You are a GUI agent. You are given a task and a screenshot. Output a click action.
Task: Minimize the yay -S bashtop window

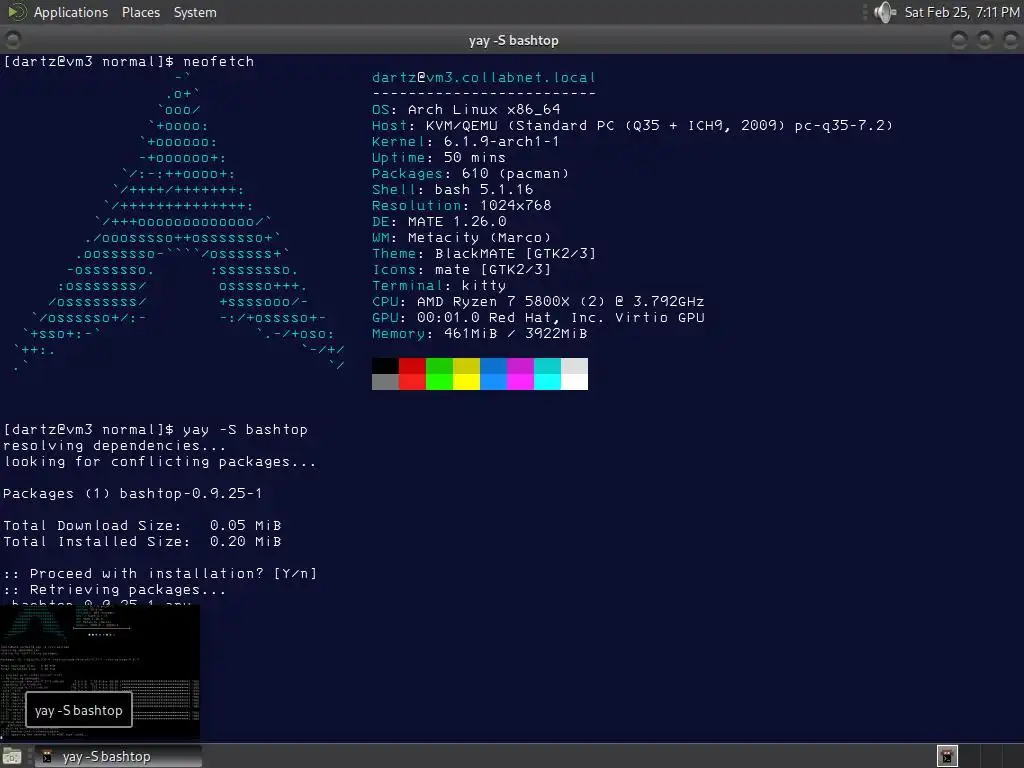point(959,40)
